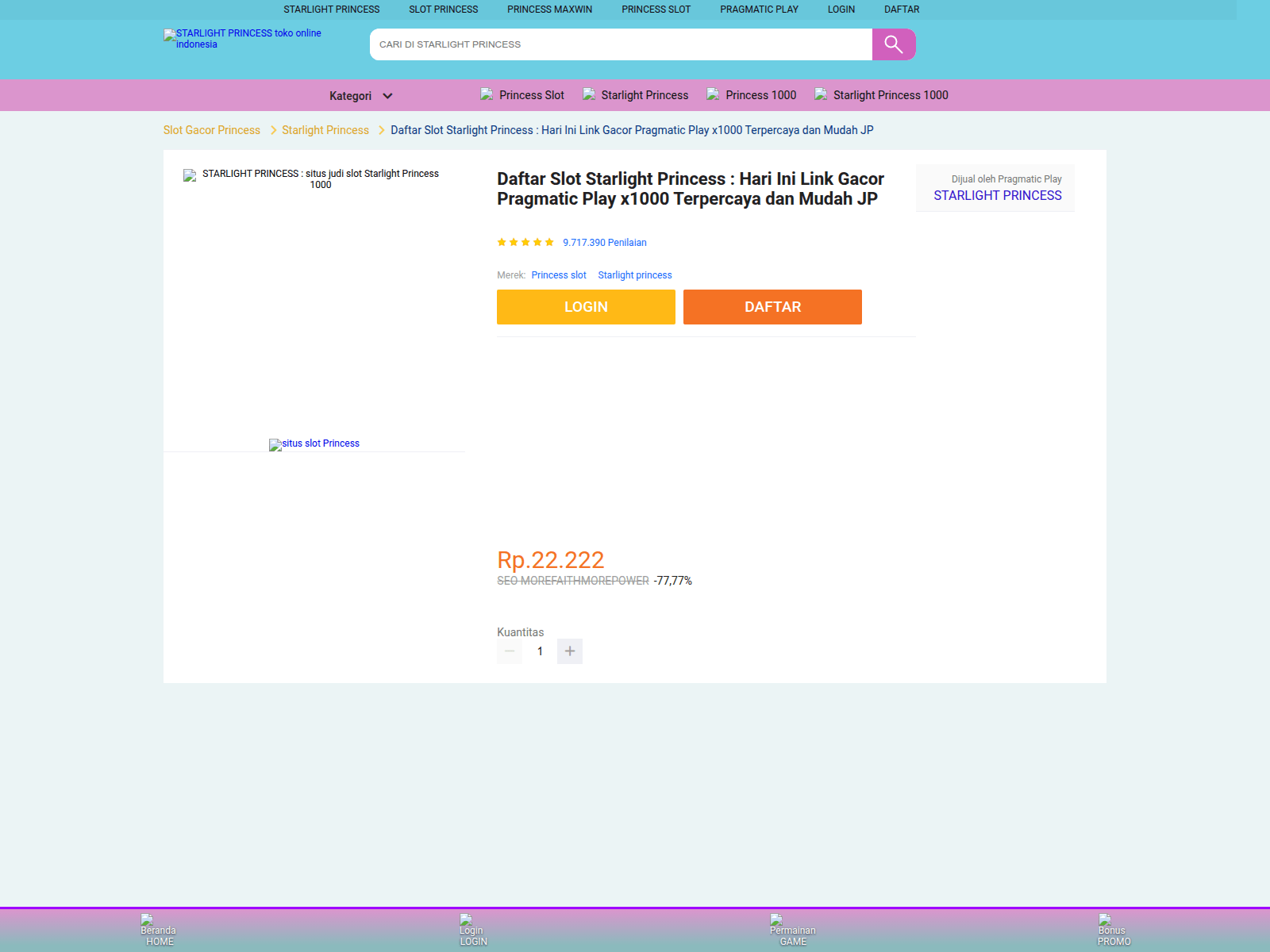The image size is (1270, 952).
Task: Decrease quantity with the minus stepper
Action: pos(509,651)
